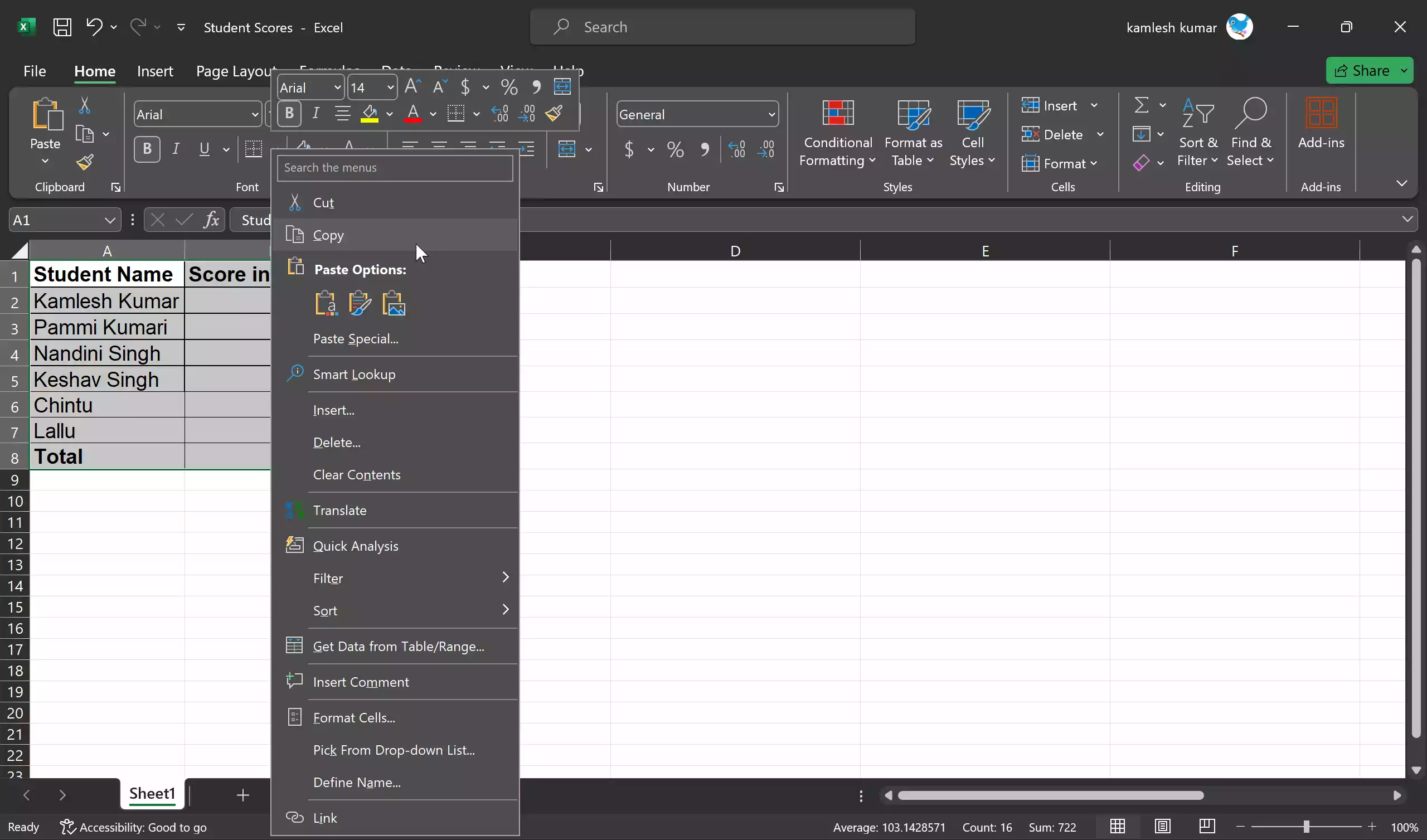Click the Smart Lookup option
The image size is (1427, 840).
point(354,373)
